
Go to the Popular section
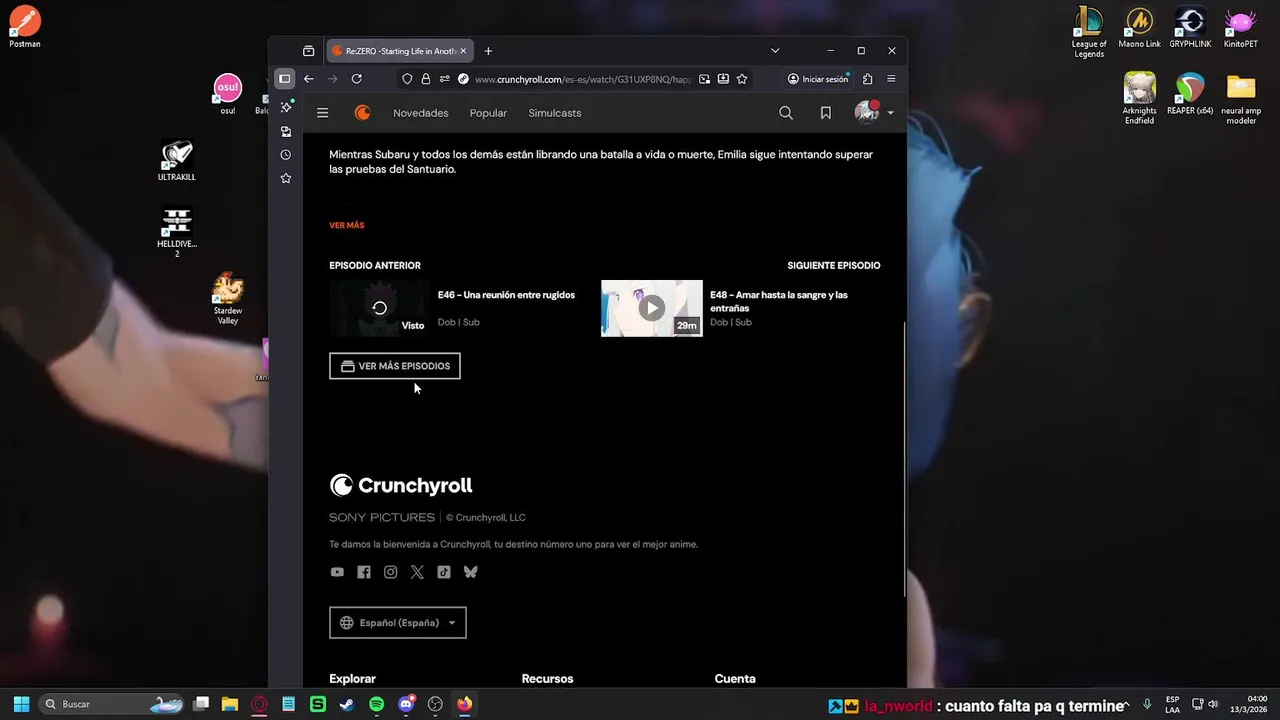488,113
